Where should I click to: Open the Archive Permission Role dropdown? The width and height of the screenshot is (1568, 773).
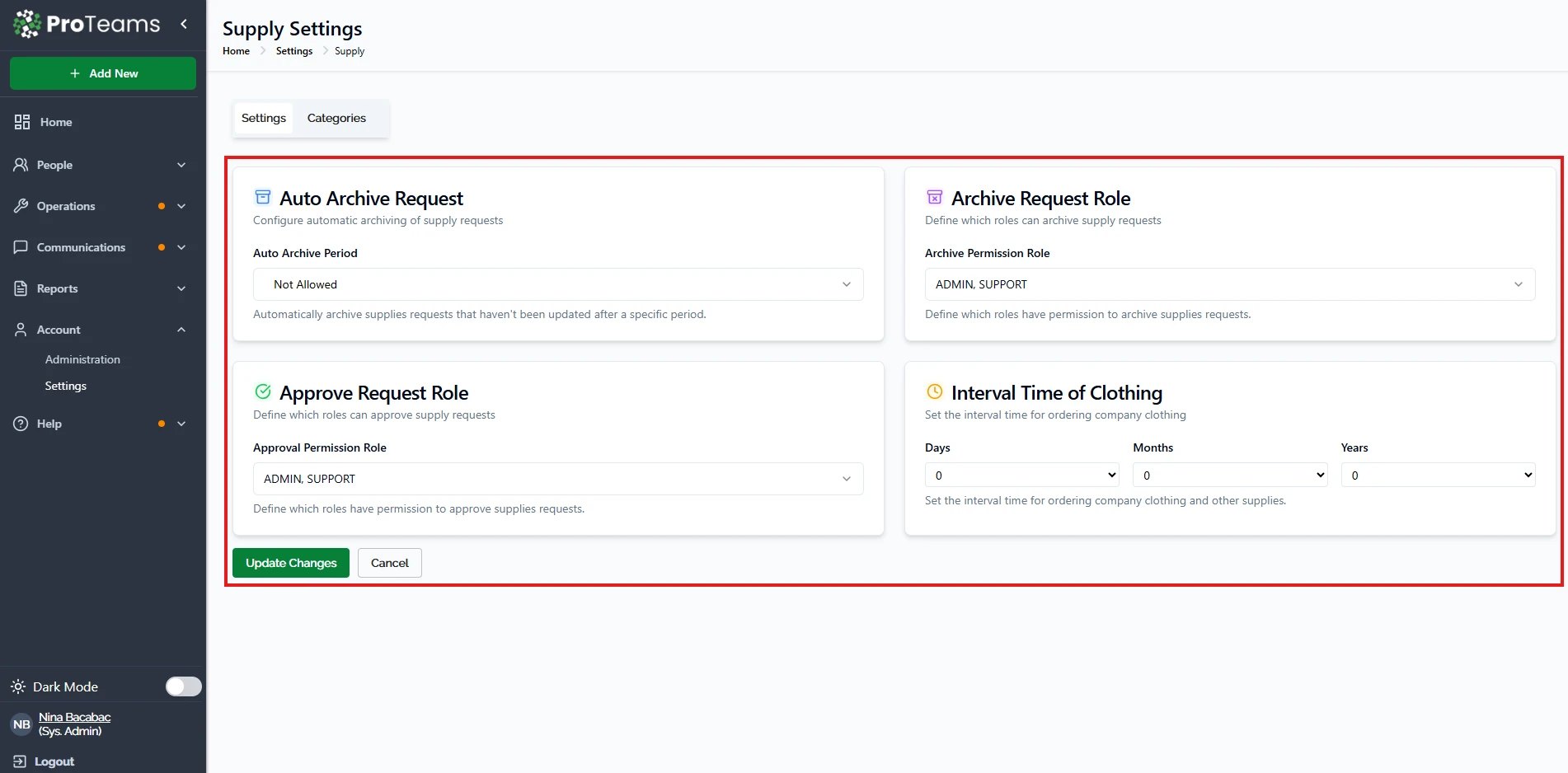(1229, 284)
